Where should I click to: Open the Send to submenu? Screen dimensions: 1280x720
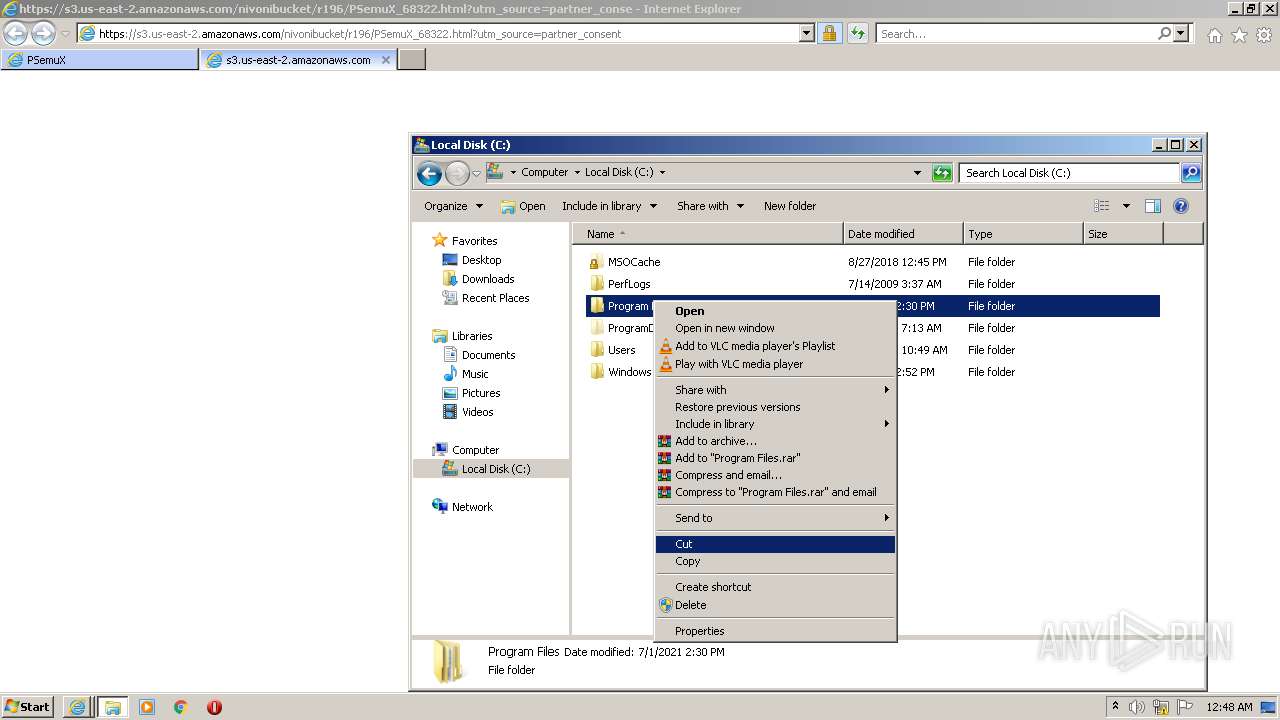(x=775, y=518)
